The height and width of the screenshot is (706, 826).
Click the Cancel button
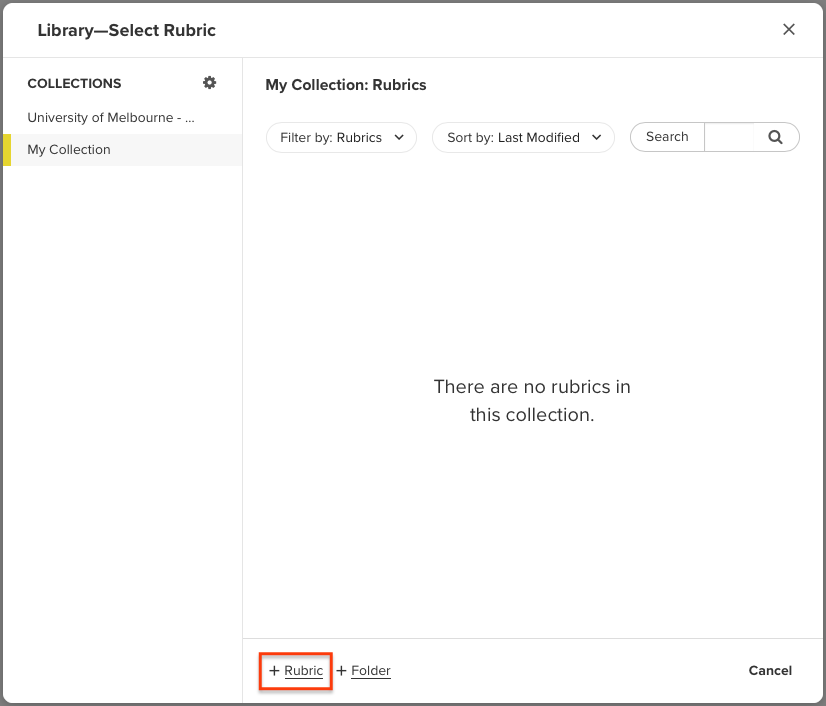(770, 671)
